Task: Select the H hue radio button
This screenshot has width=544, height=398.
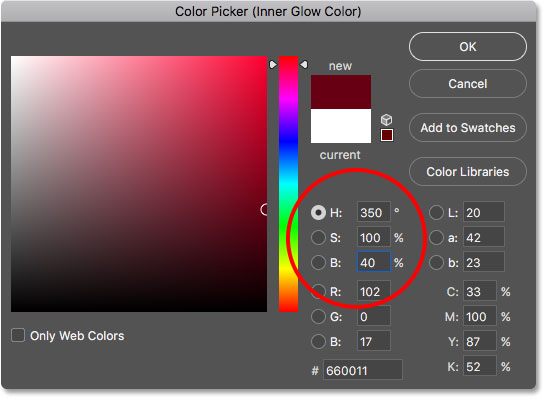Action: tap(318, 212)
